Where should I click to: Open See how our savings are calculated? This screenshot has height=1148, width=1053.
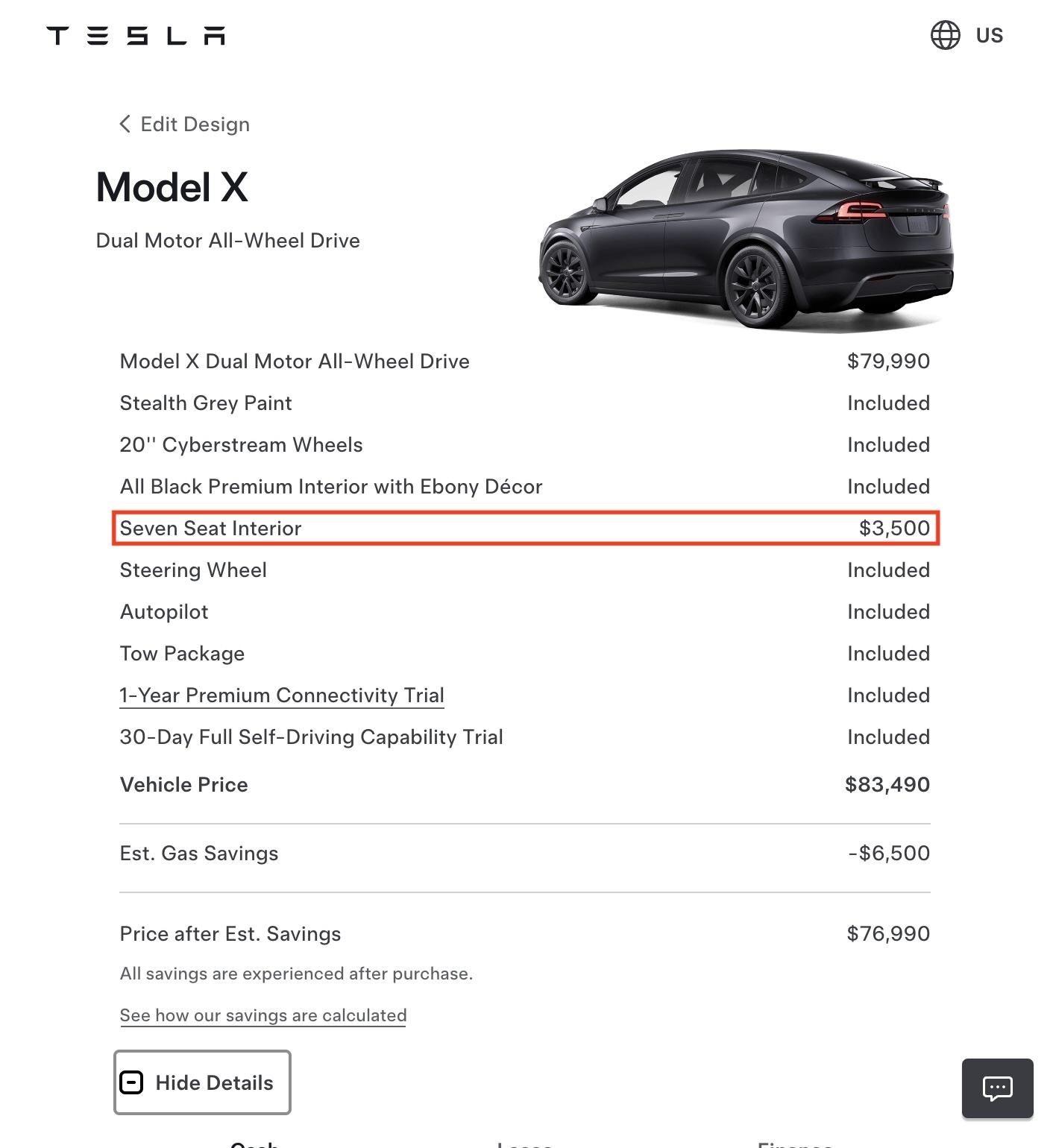tap(263, 1015)
